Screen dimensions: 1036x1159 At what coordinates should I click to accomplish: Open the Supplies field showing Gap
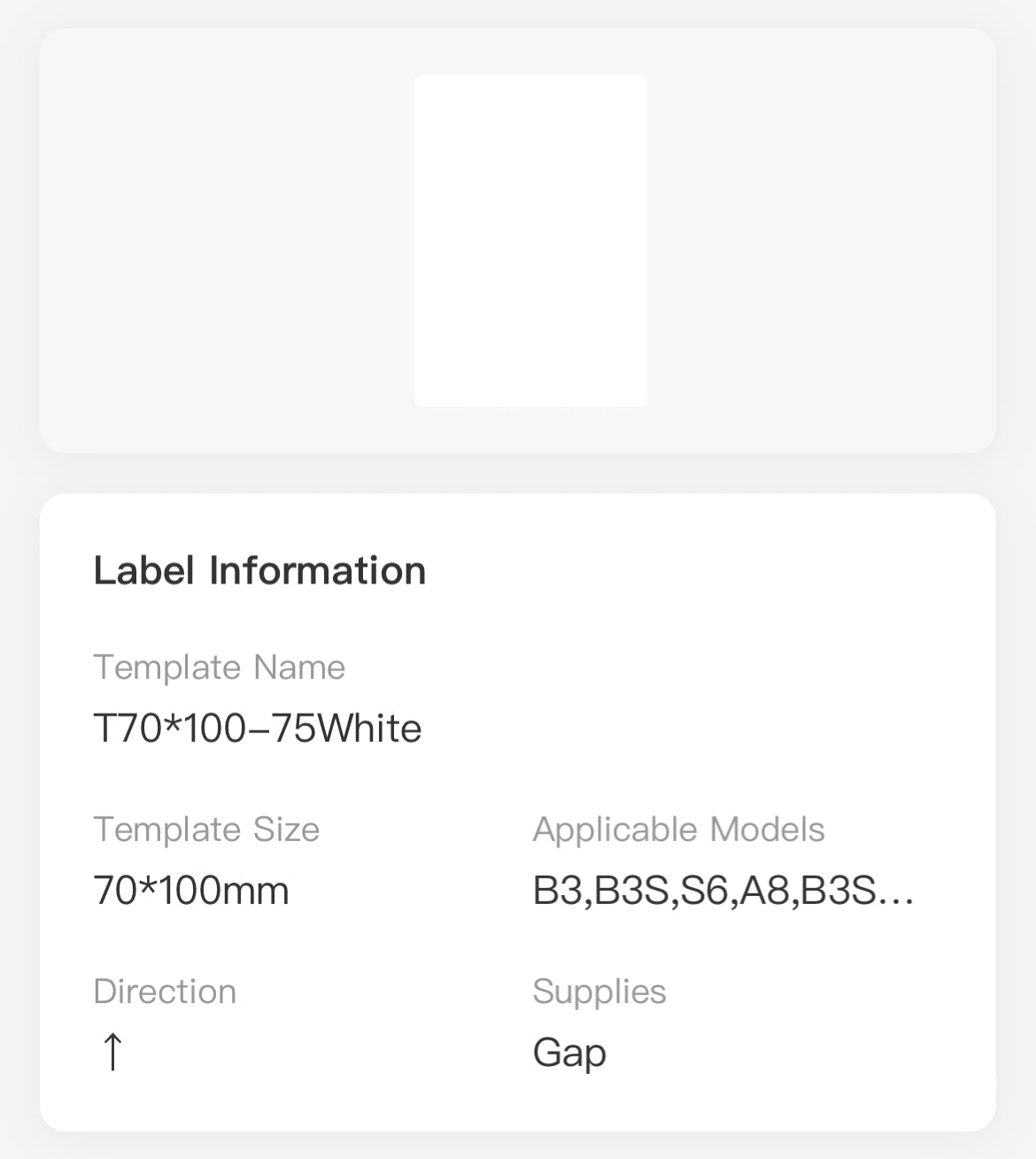pyautogui.click(x=569, y=1053)
